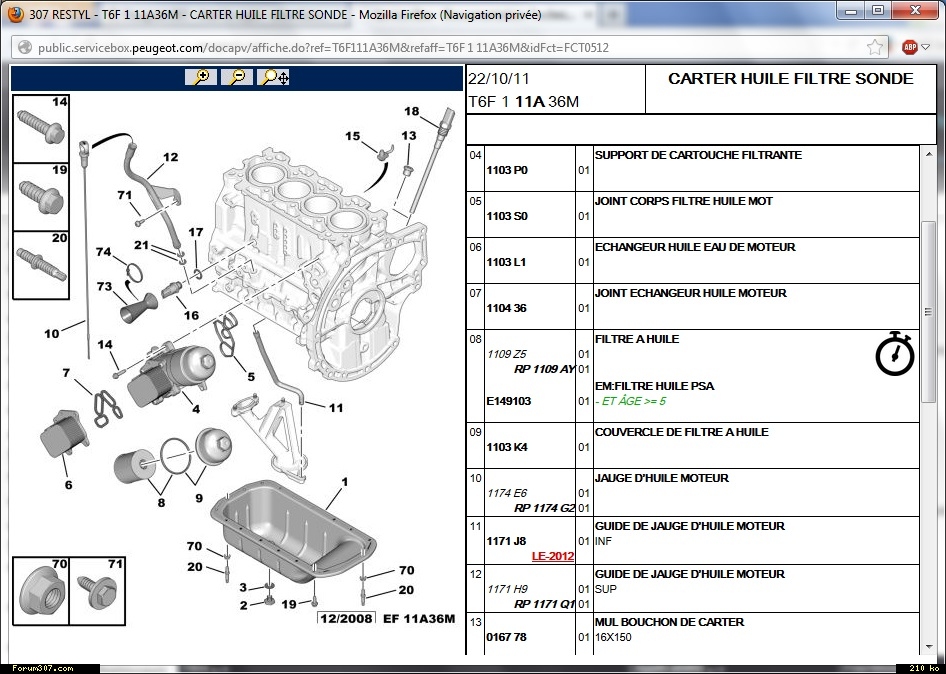Click the zoom in magnifier icon
Viewport: 946px width, 674px height.
click(x=201, y=77)
